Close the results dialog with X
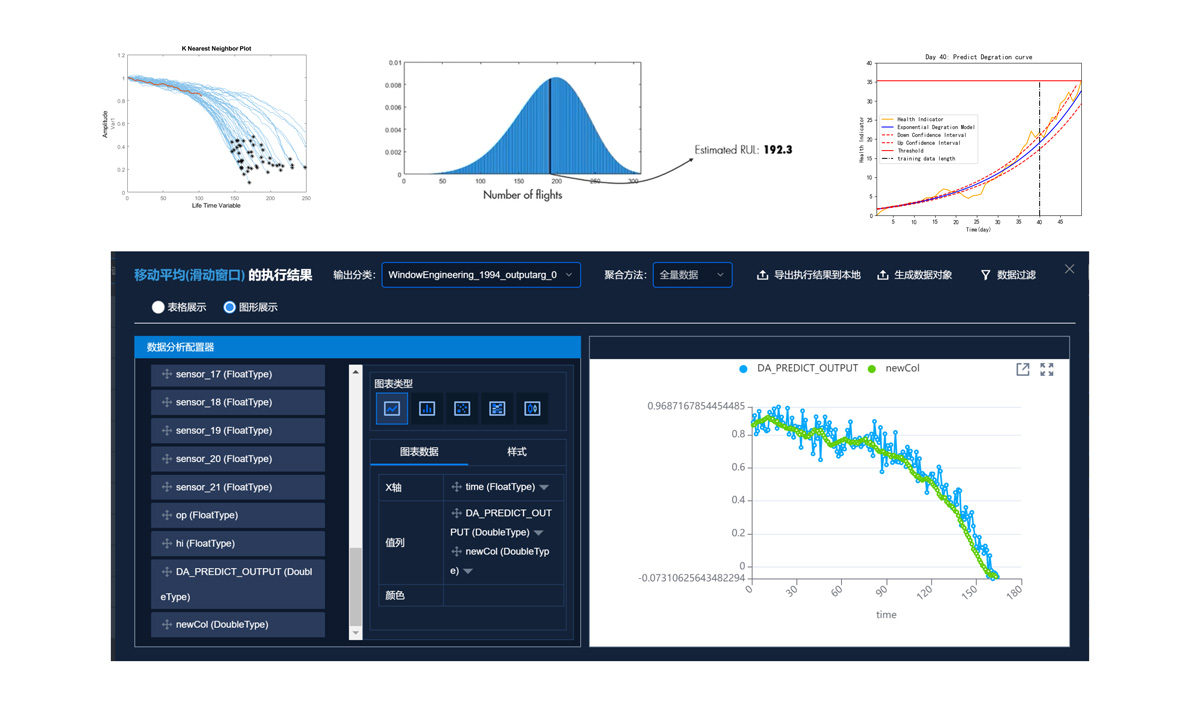 [1069, 269]
